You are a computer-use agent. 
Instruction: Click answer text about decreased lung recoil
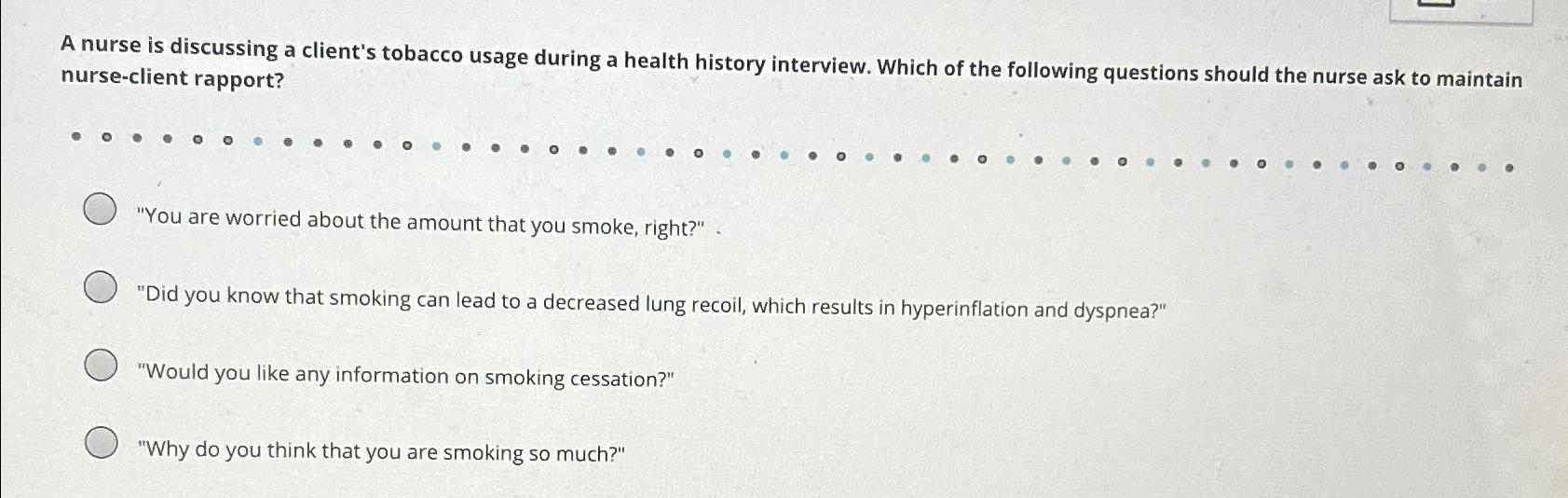(x=652, y=303)
